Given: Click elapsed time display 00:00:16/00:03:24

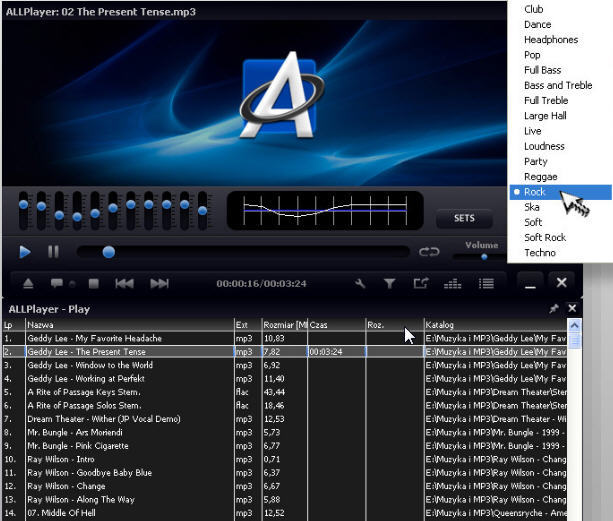Looking at the screenshot, I should coord(261,283).
